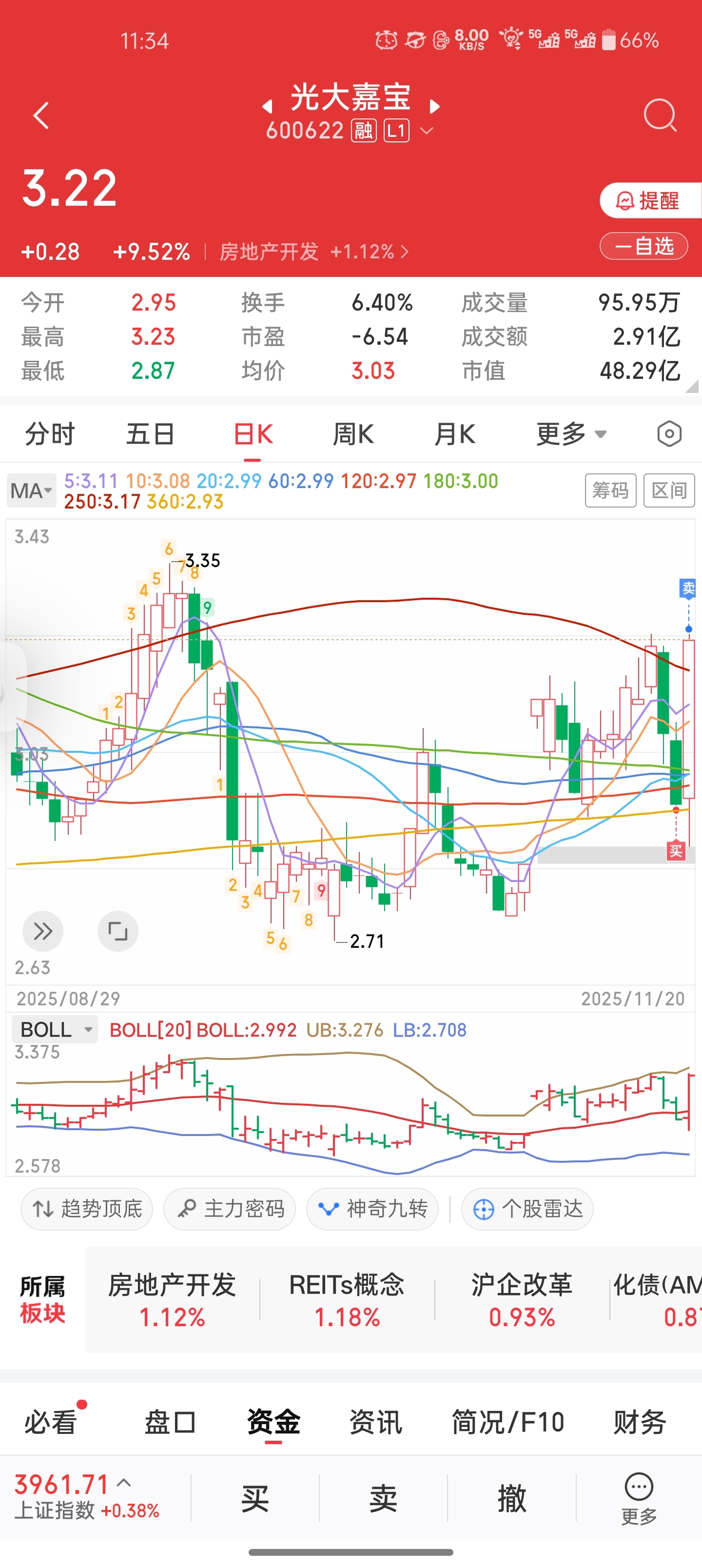Tap the 换手 6.40% value

(382, 302)
